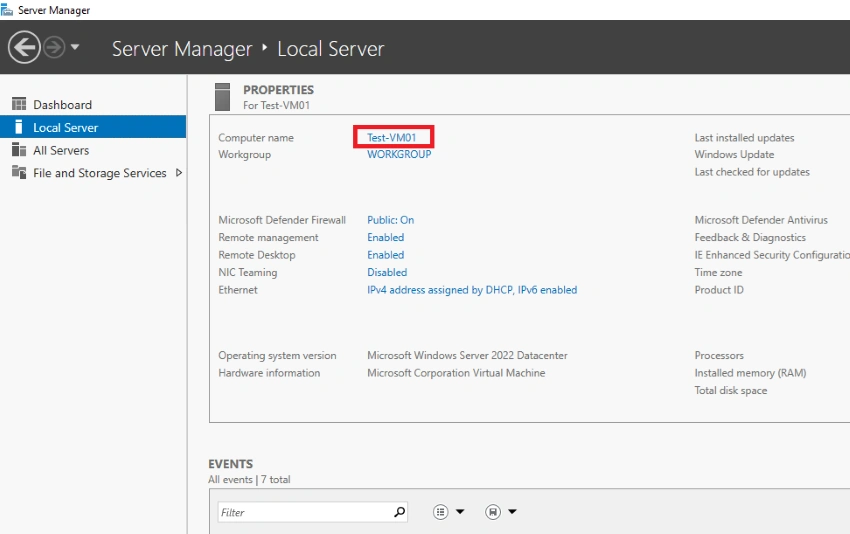The width and height of the screenshot is (850, 534).
Task: Click All events 7 total text
Action: tap(249, 479)
